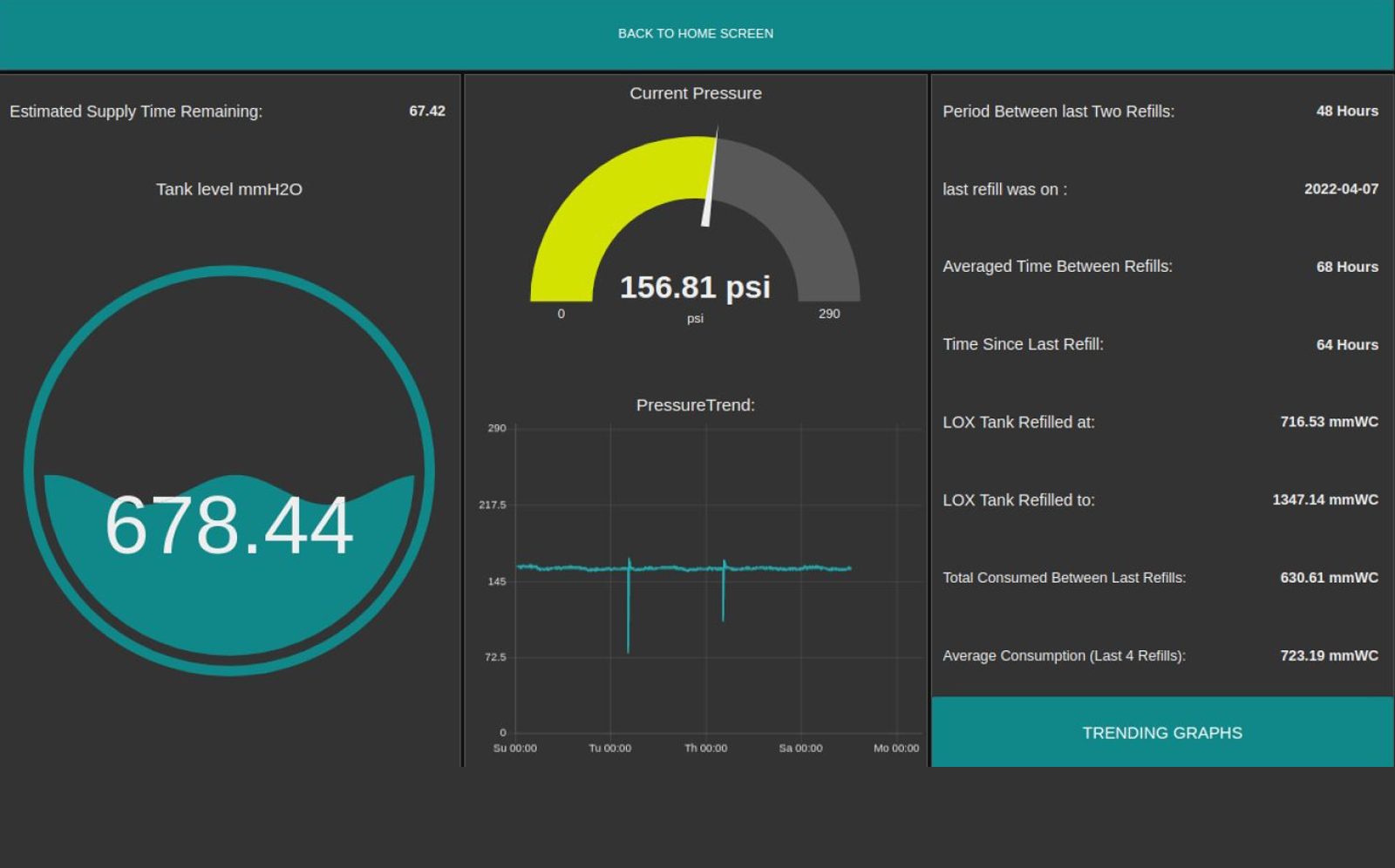Click the 156.81 psi gauge reading
Image resolution: width=1395 pixels, height=868 pixels.
pos(695,287)
